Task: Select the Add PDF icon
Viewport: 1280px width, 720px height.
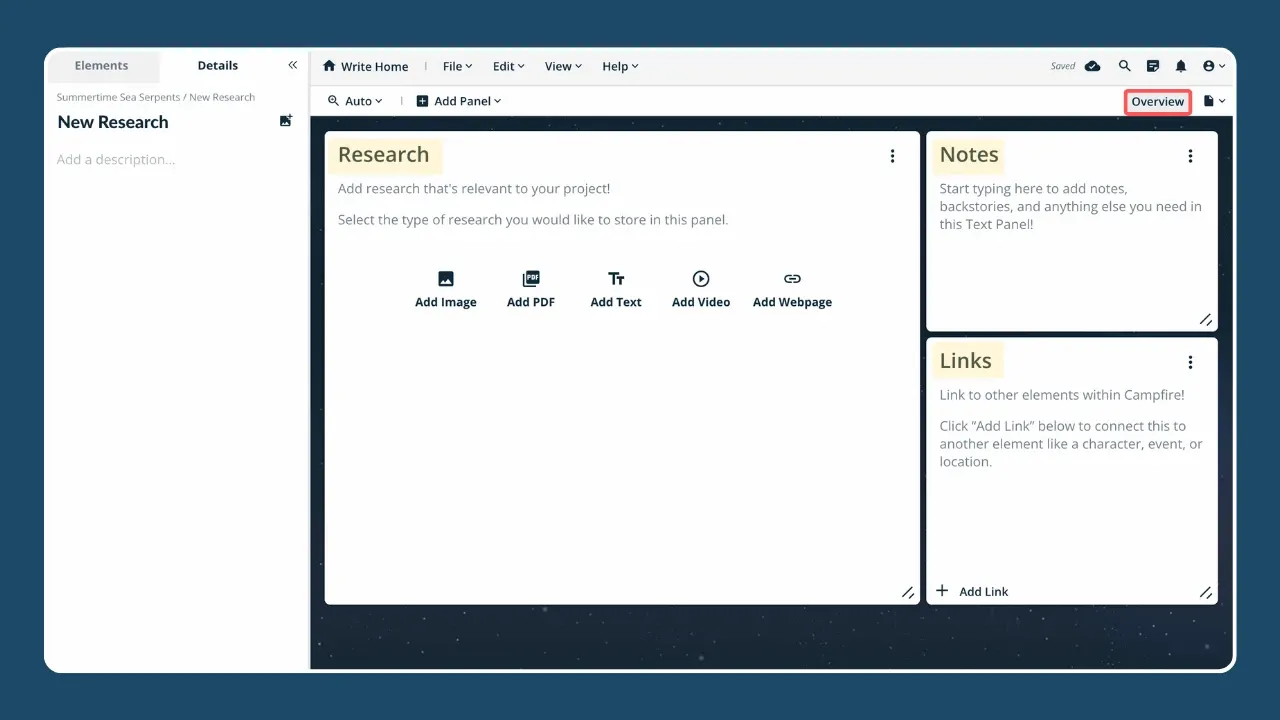Action: [x=531, y=278]
